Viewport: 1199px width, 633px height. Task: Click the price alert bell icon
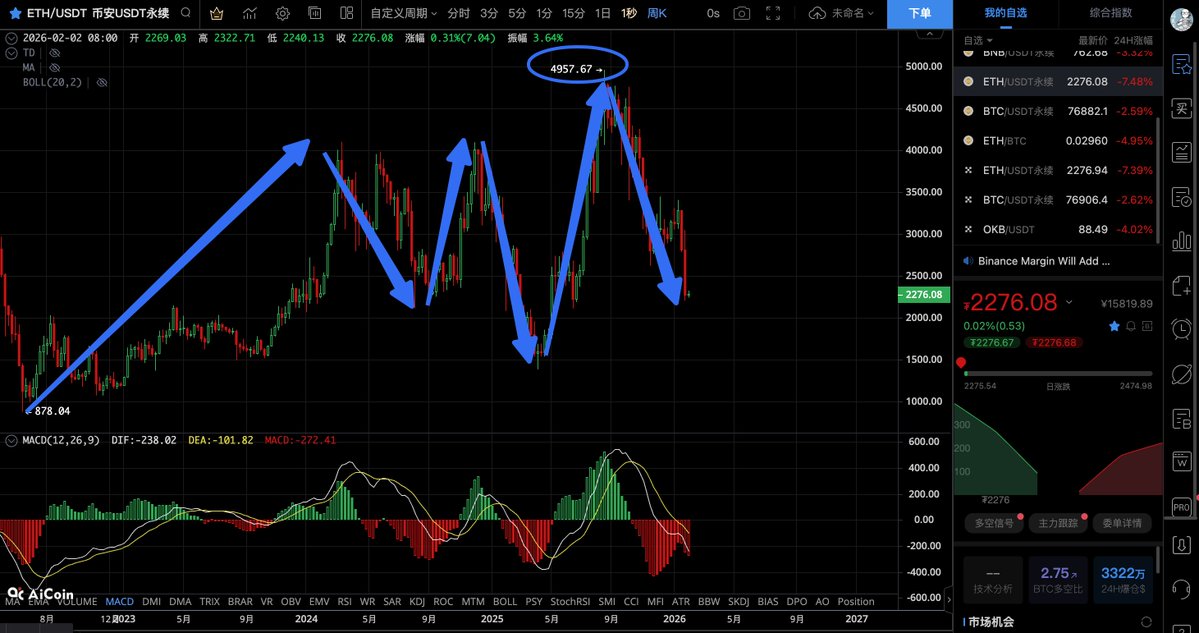[1131, 326]
